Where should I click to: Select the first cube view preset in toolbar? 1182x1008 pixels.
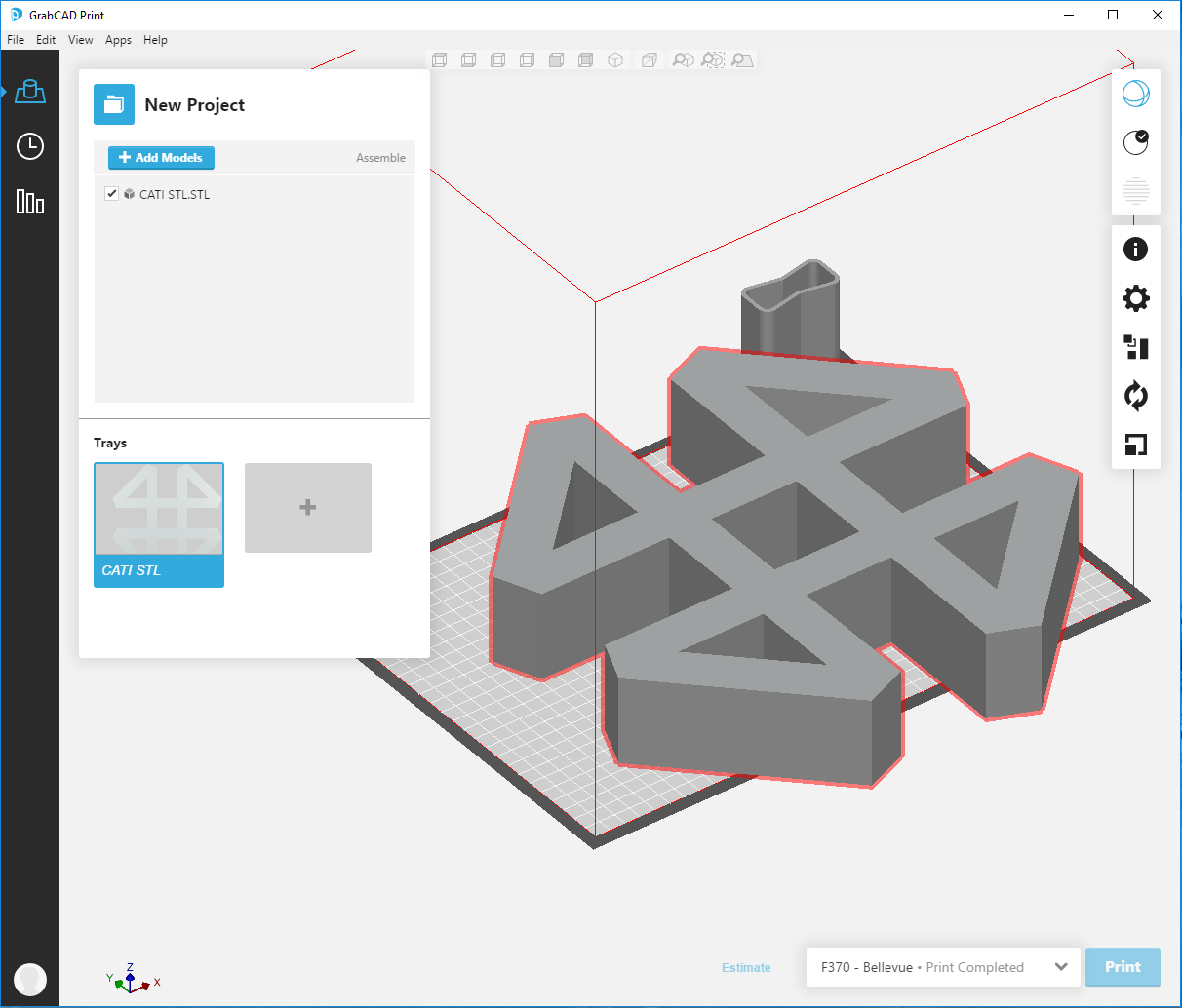439,60
